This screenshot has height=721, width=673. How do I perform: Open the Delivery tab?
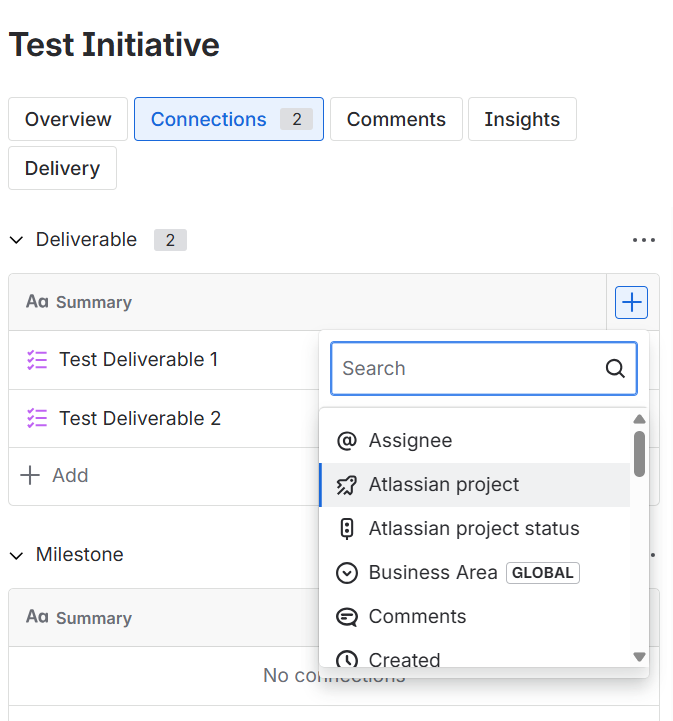click(x=62, y=168)
